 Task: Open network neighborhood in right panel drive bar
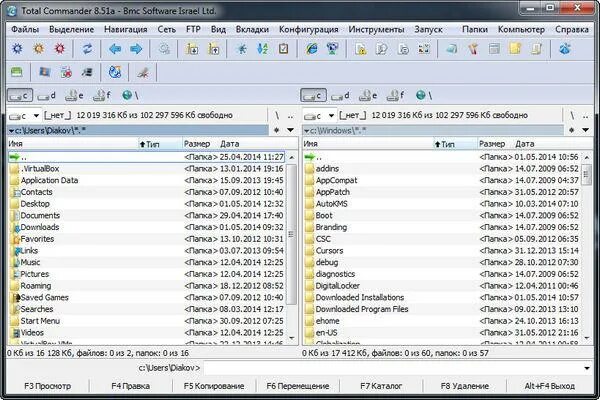coord(424,95)
